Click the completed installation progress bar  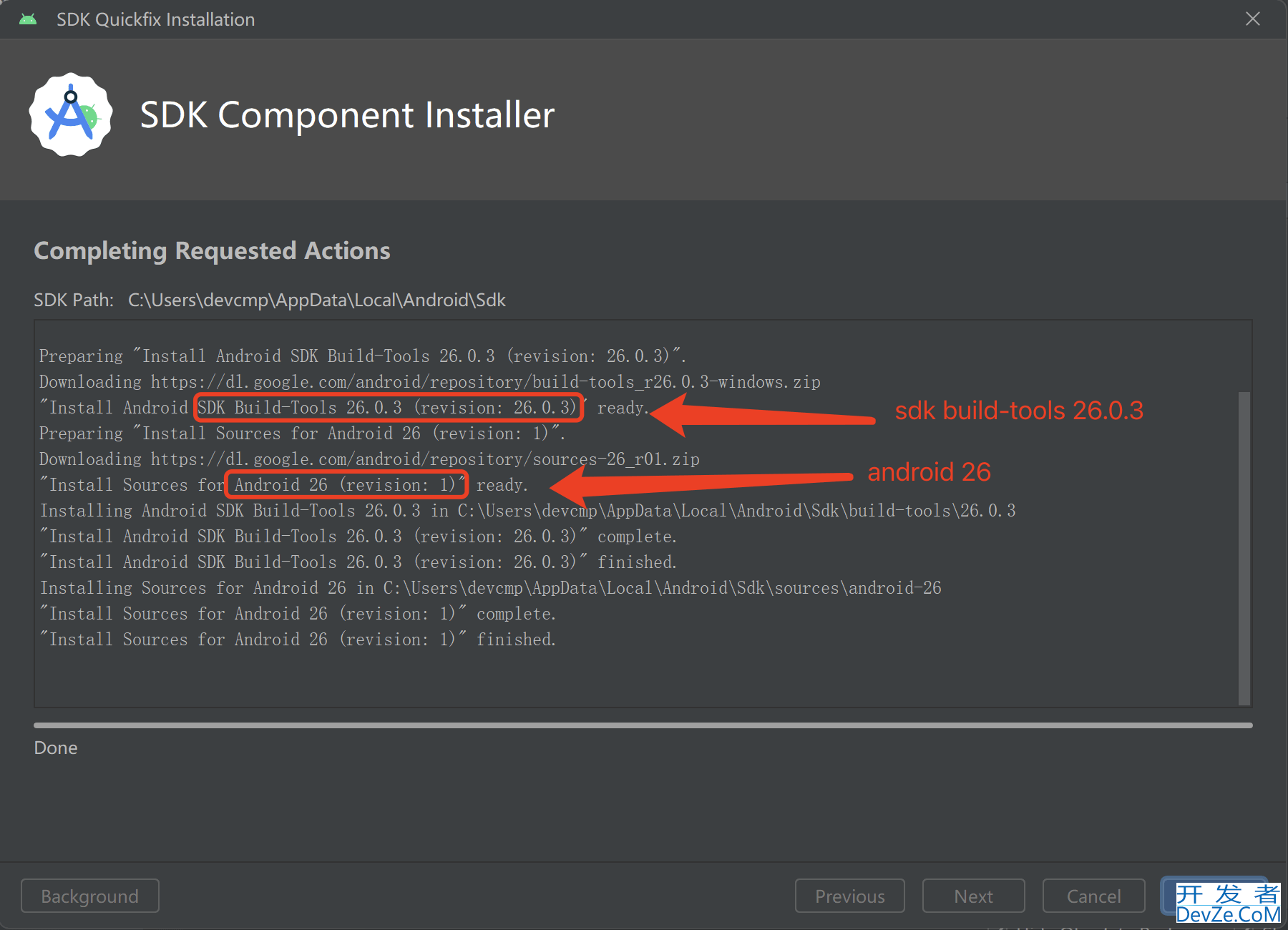[643, 725]
